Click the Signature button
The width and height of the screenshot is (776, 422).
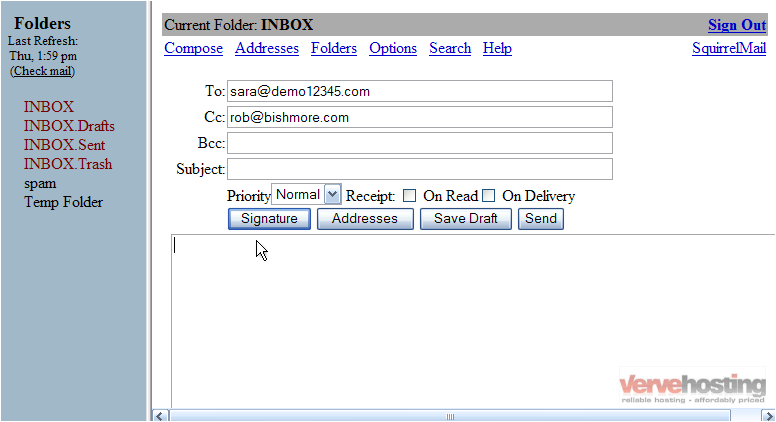coord(269,219)
